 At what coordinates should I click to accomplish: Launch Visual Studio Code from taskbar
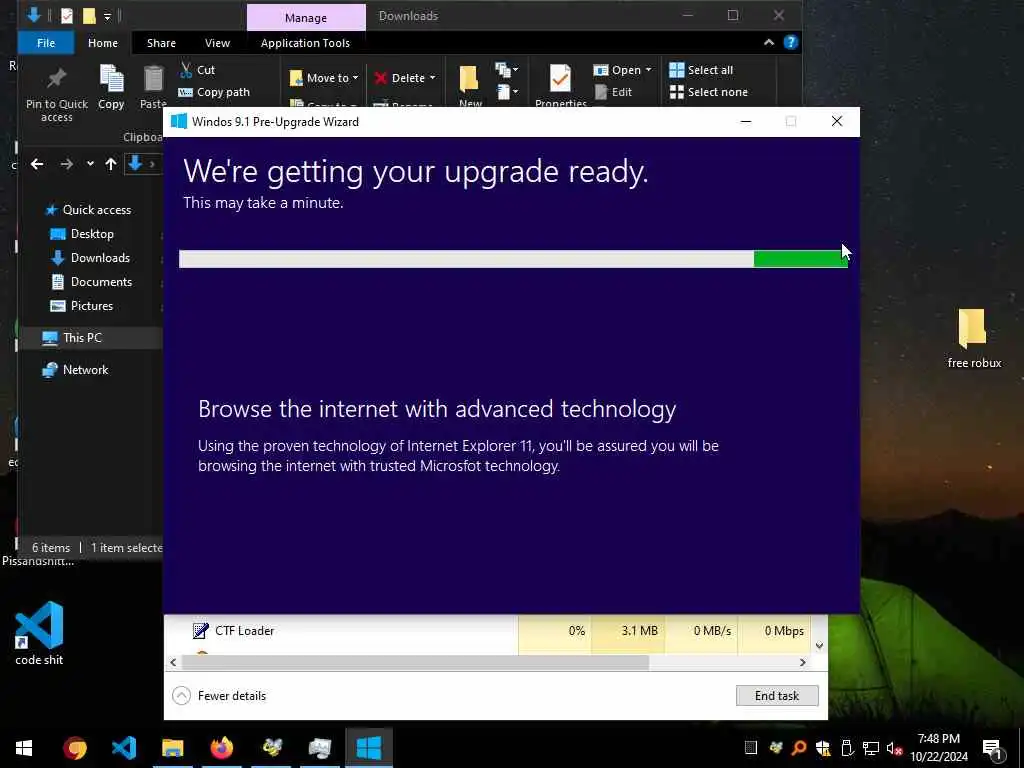(124, 747)
